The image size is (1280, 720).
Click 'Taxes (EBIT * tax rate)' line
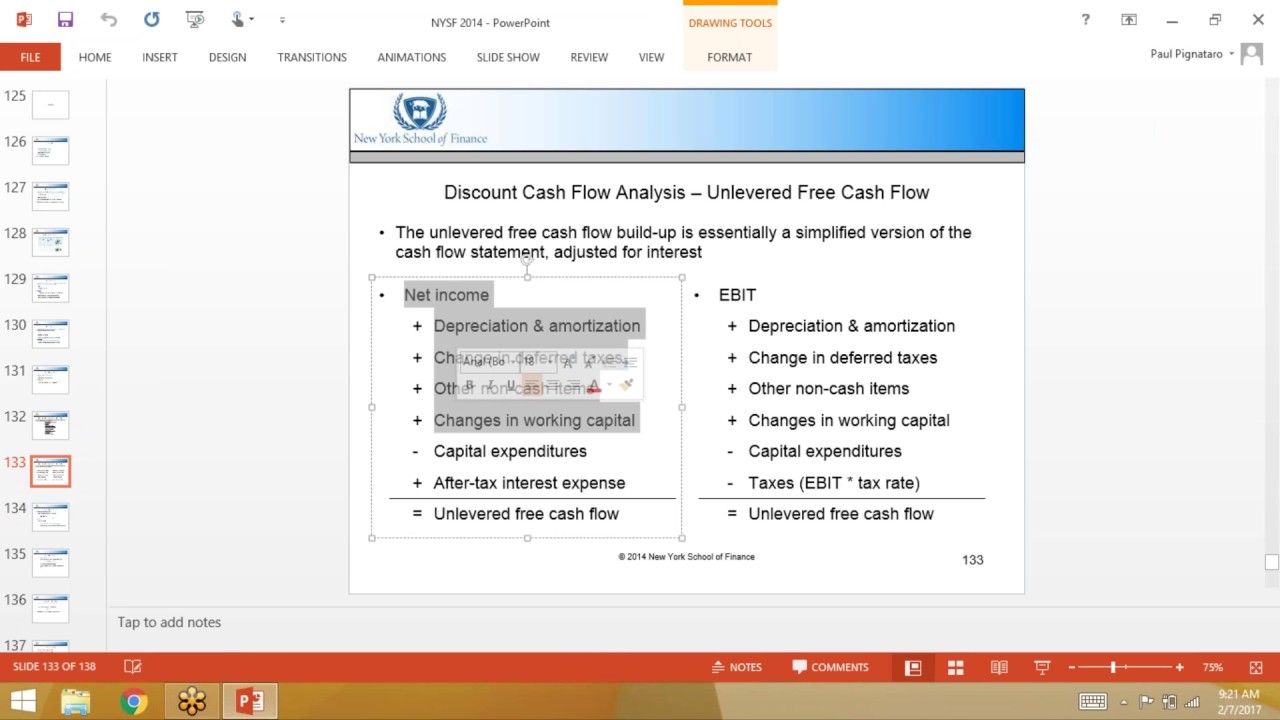(x=834, y=483)
